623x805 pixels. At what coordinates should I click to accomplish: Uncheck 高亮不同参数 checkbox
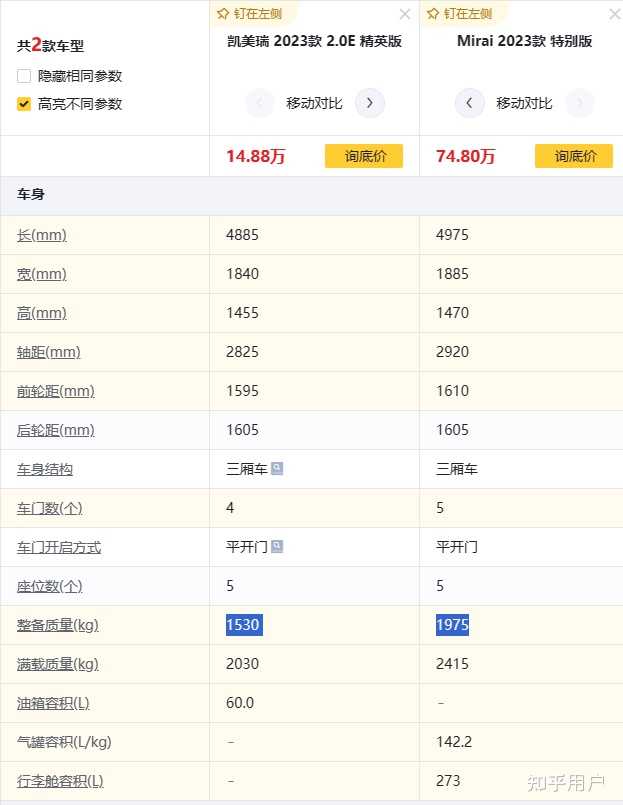click(24, 104)
